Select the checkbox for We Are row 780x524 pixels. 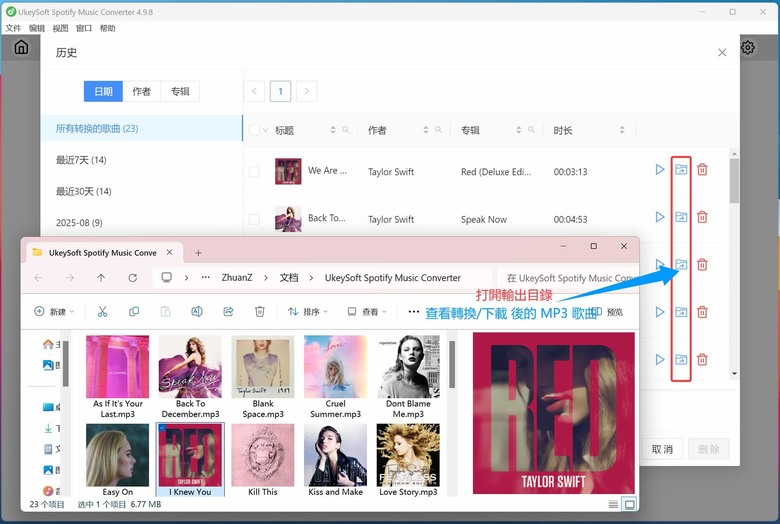[x=254, y=172]
